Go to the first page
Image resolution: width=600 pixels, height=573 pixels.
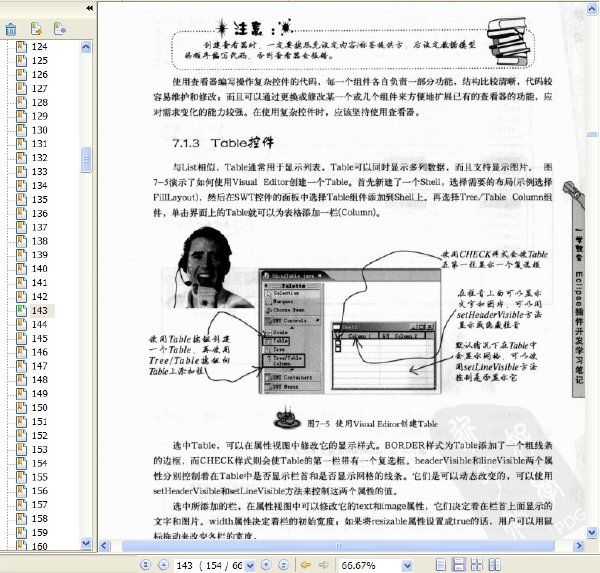(145, 565)
